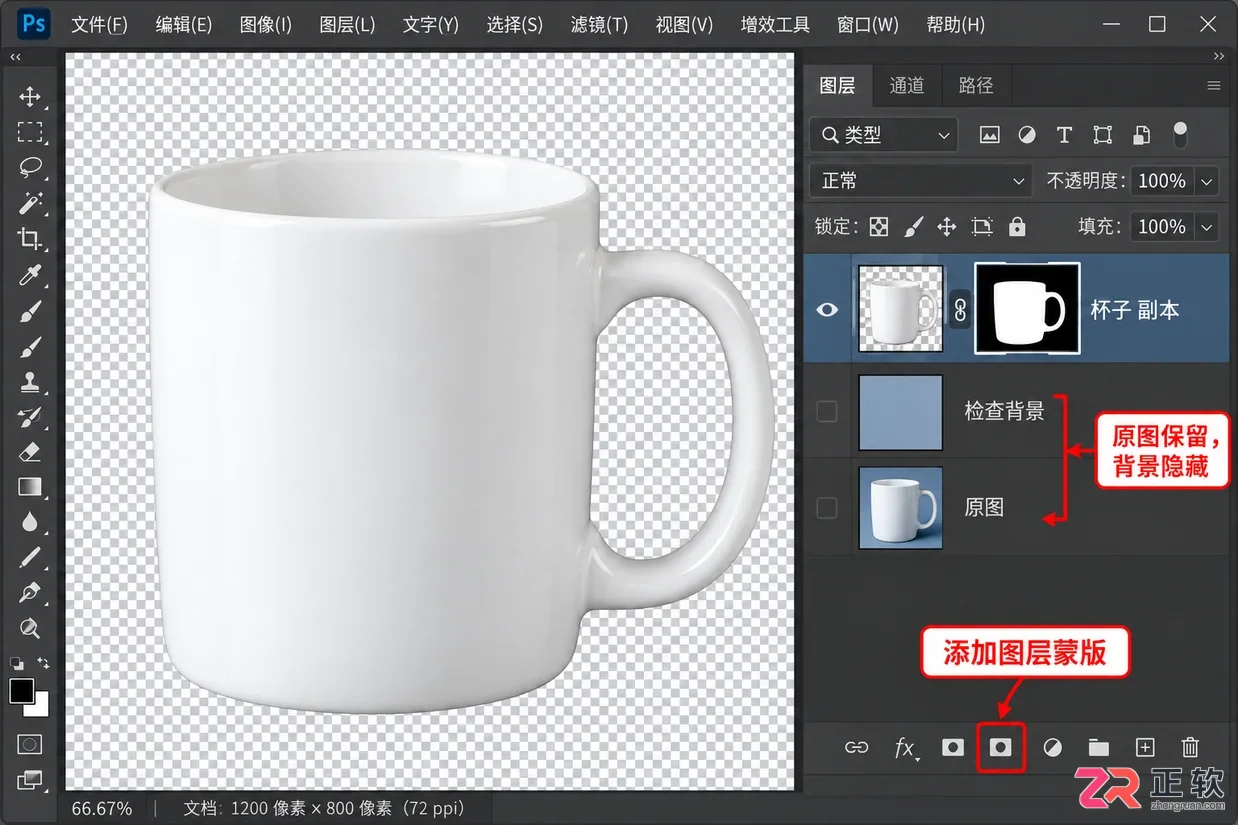
Task: Click the 不透明度 100% field
Action: (x=1162, y=181)
